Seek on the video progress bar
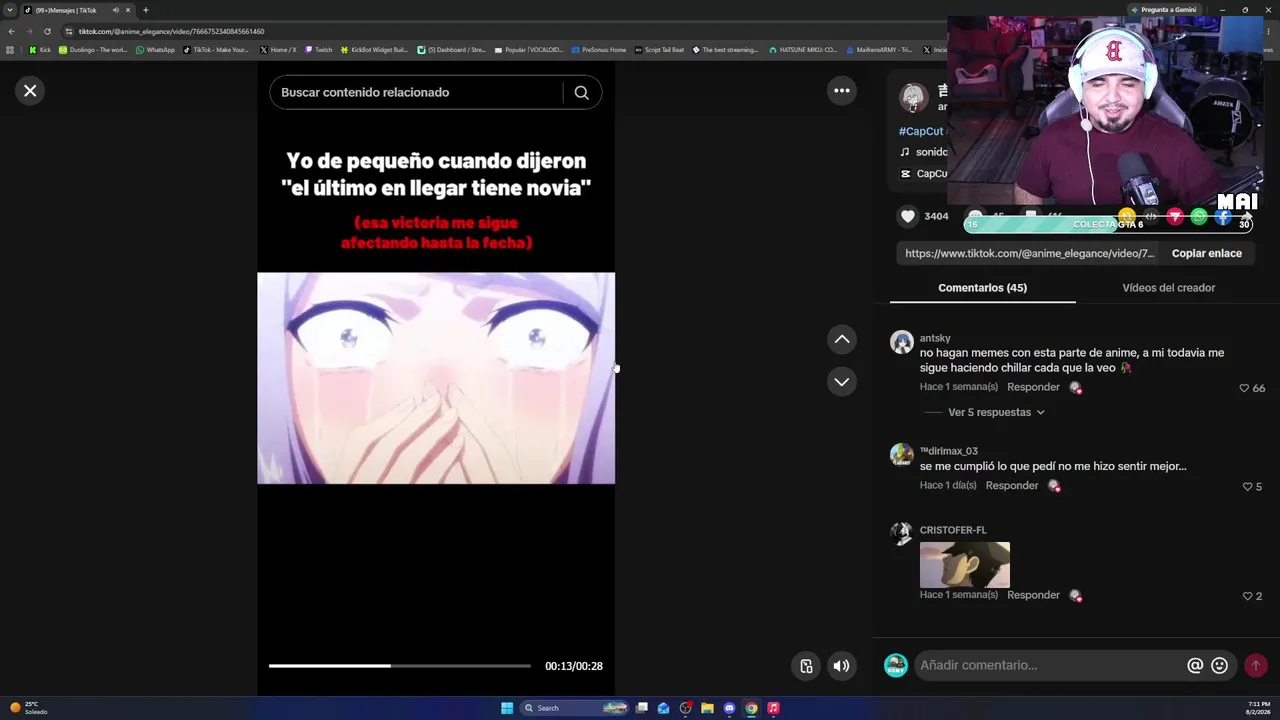Image resolution: width=1280 pixels, height=720 pixels. 400,666
